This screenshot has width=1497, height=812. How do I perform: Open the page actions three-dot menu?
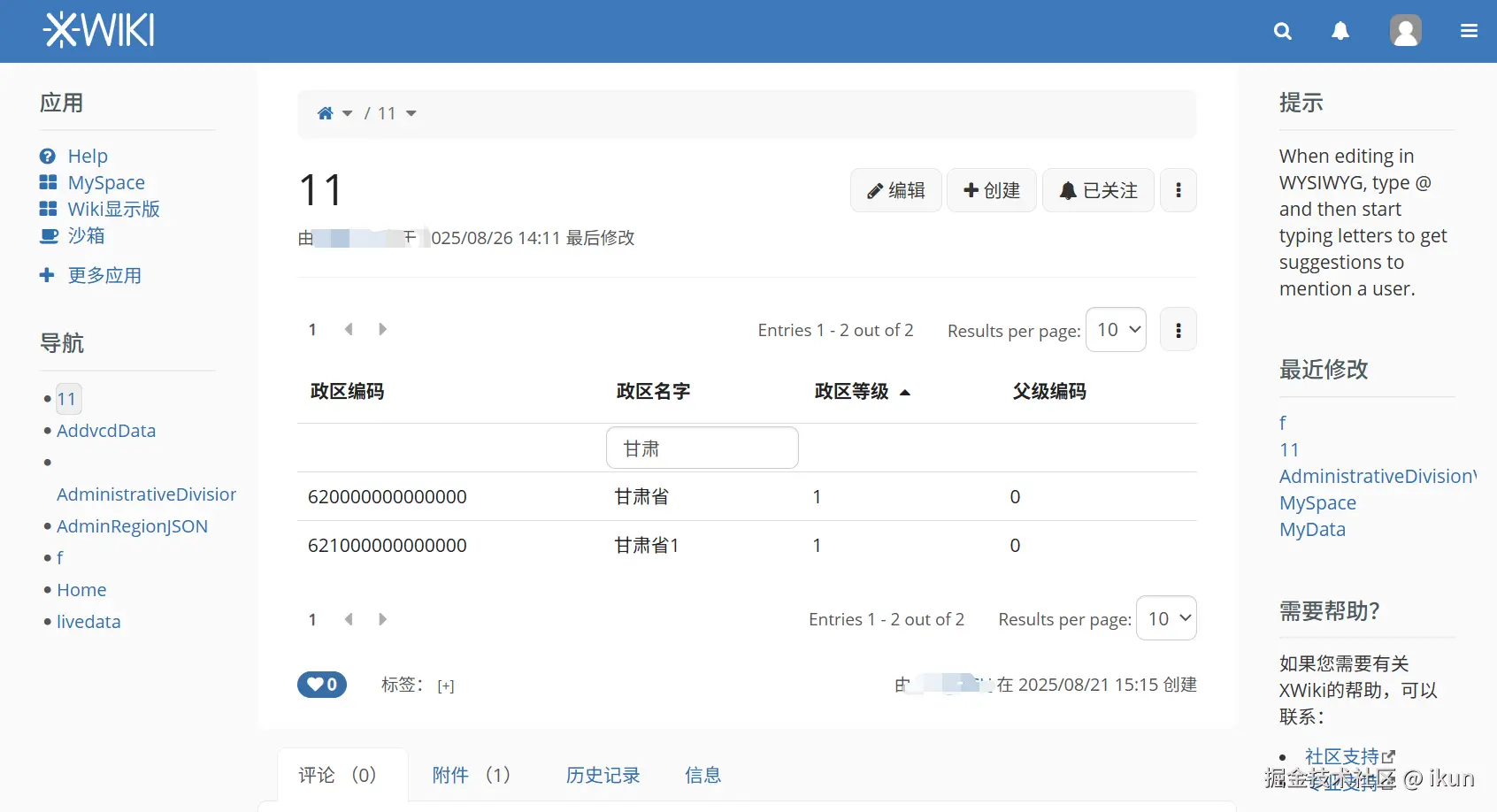[1178, 189]
